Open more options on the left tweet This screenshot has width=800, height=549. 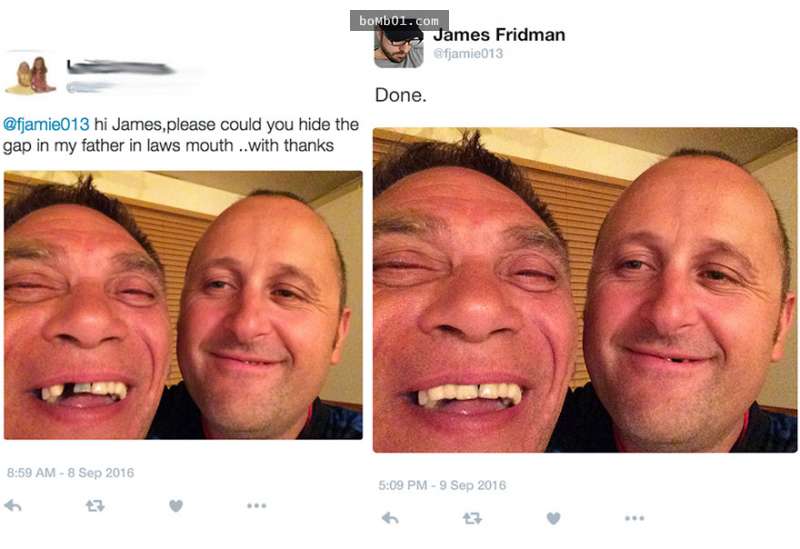tap(257, 506)
